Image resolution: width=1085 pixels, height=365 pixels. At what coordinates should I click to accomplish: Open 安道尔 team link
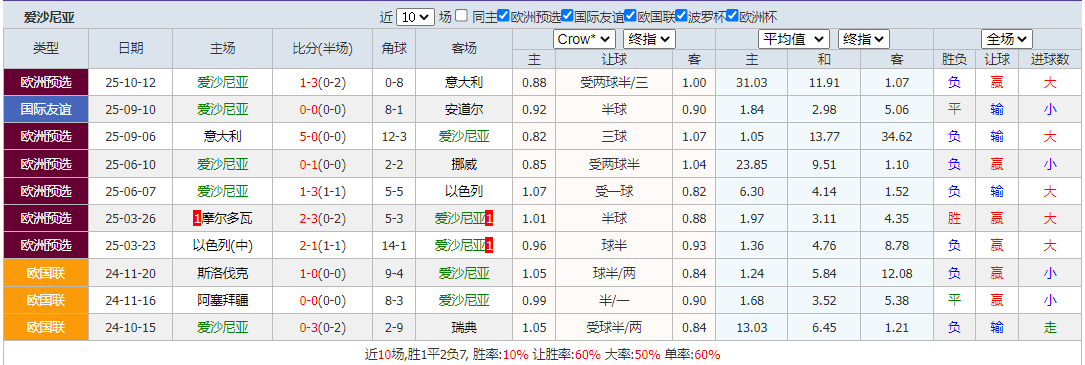(x=464, y=110)
